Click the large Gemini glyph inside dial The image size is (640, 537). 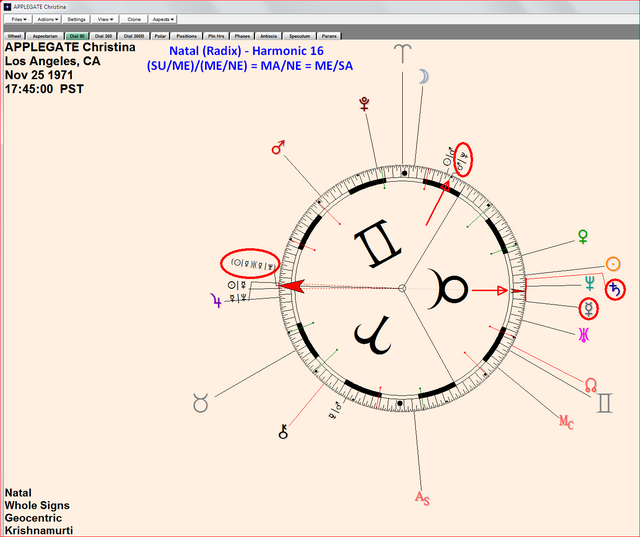pos(378,244)
